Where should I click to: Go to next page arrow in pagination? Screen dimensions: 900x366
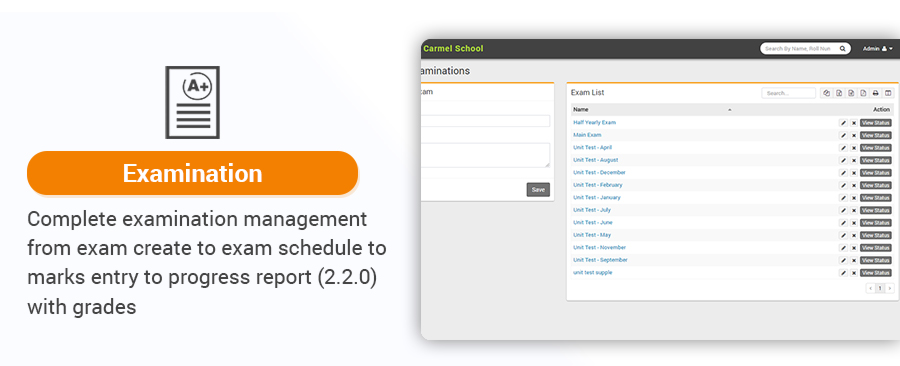890,289
